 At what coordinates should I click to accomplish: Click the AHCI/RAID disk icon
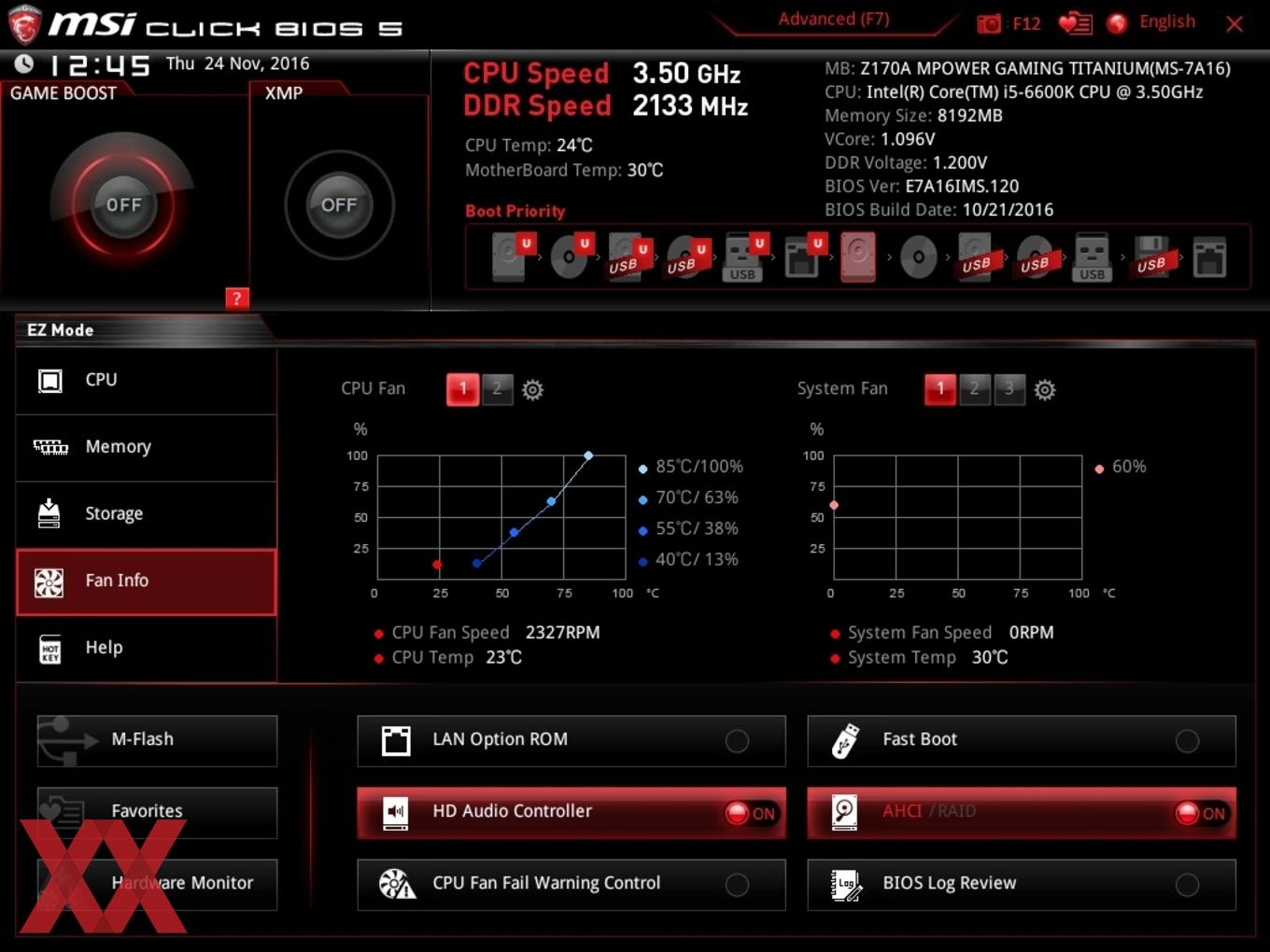[x=845, y=813]
